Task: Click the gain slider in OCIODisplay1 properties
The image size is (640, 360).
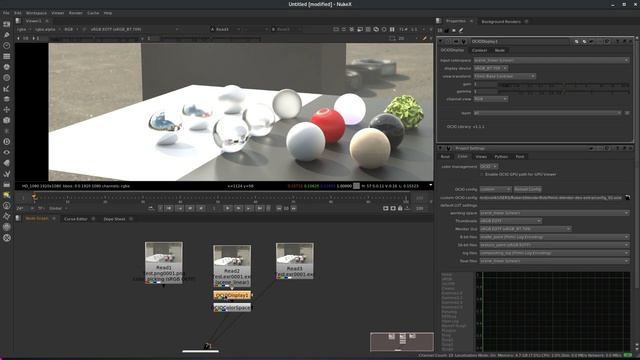Action: [564, 84]
